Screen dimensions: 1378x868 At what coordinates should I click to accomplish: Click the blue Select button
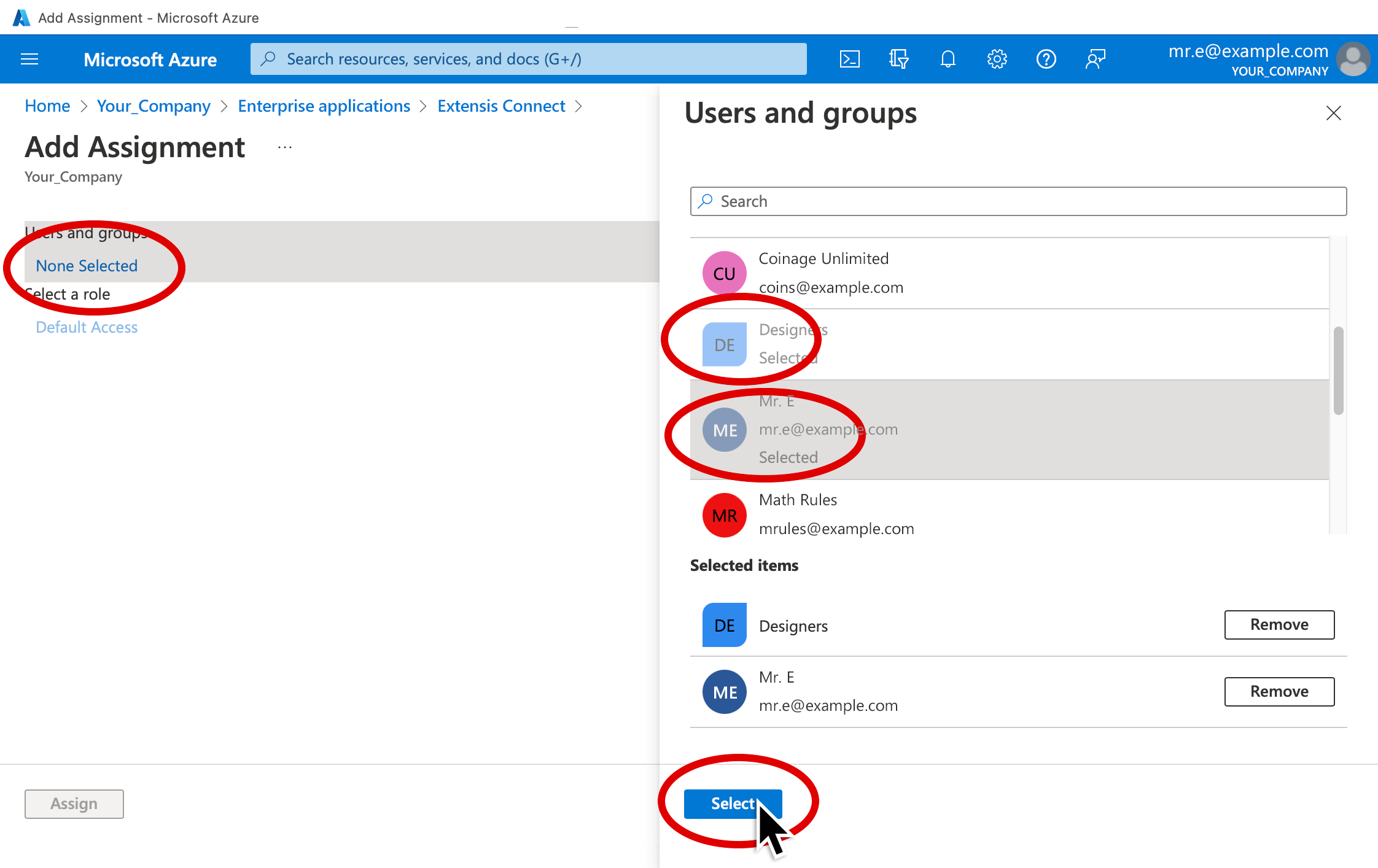point(733,804)
